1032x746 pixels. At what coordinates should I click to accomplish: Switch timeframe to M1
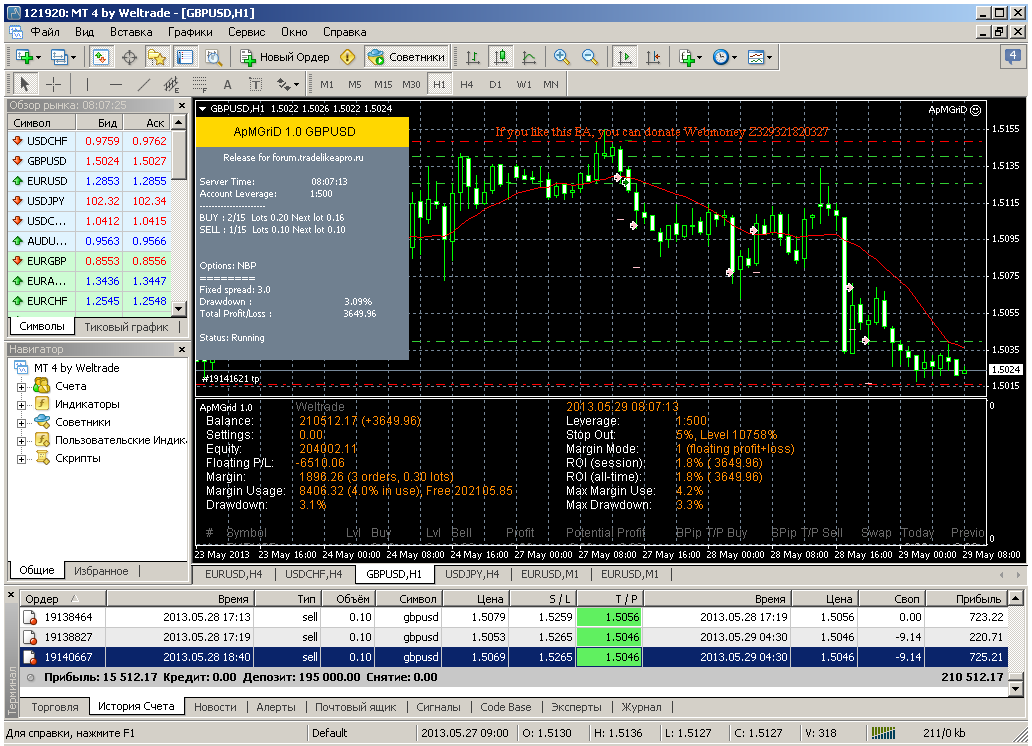[x=327, y=84]
